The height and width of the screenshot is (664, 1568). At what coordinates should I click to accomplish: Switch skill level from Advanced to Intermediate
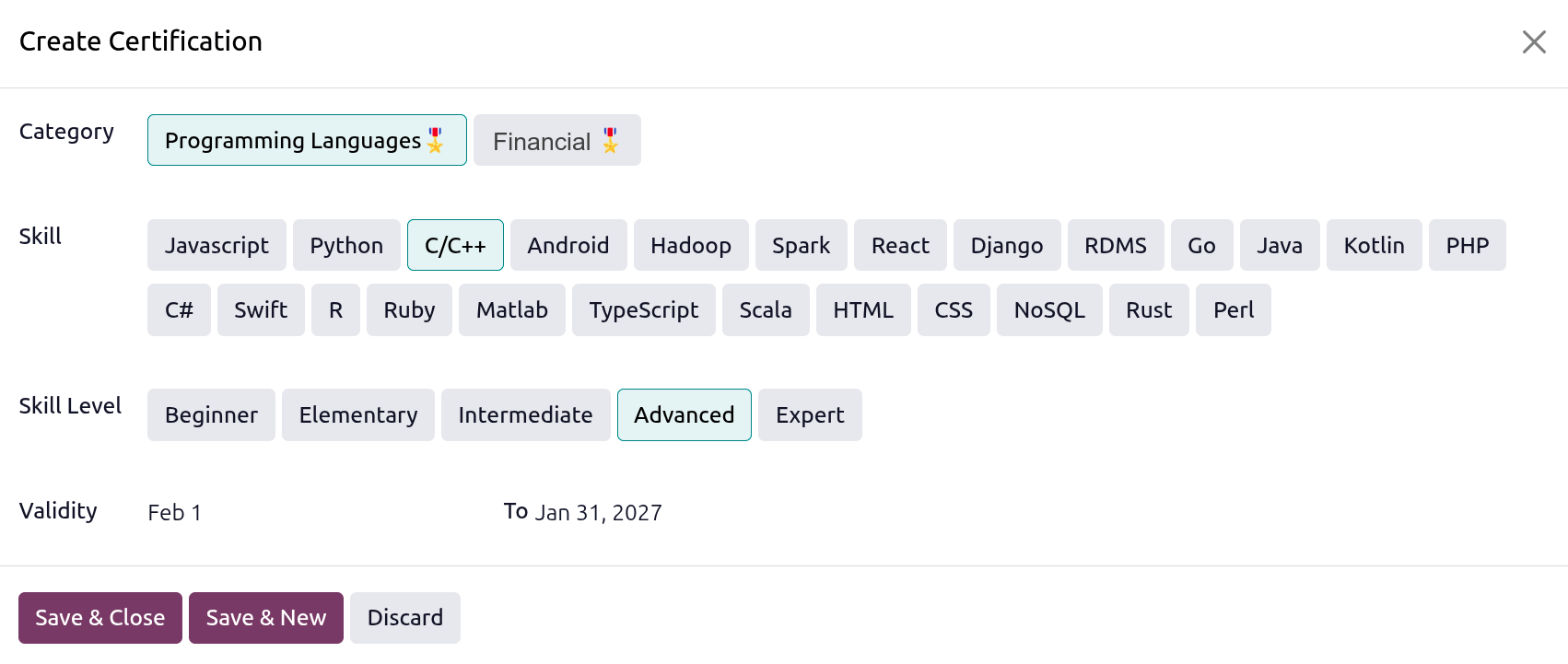(525, 414)
